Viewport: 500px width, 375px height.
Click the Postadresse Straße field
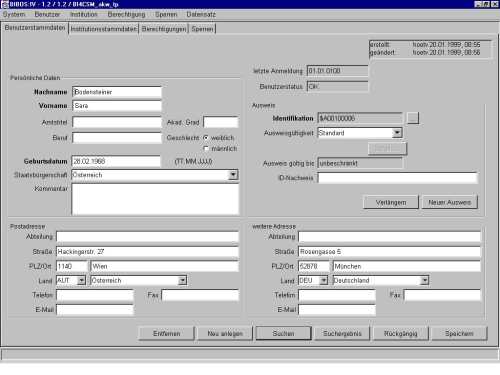tap(147, 252)
